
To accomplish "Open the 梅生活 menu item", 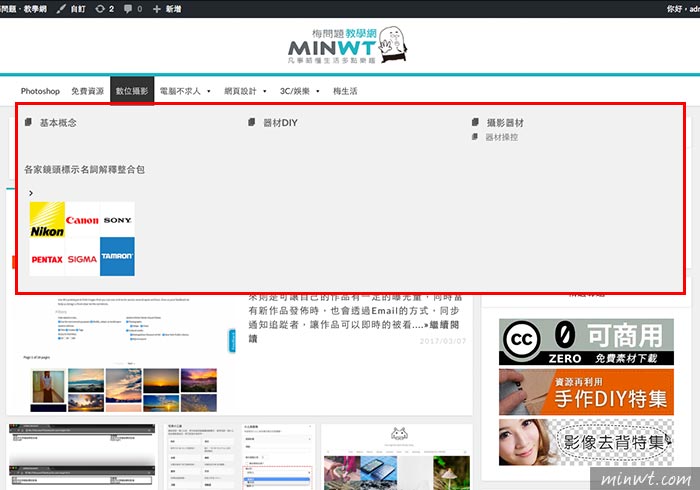I will click(345, 91).
